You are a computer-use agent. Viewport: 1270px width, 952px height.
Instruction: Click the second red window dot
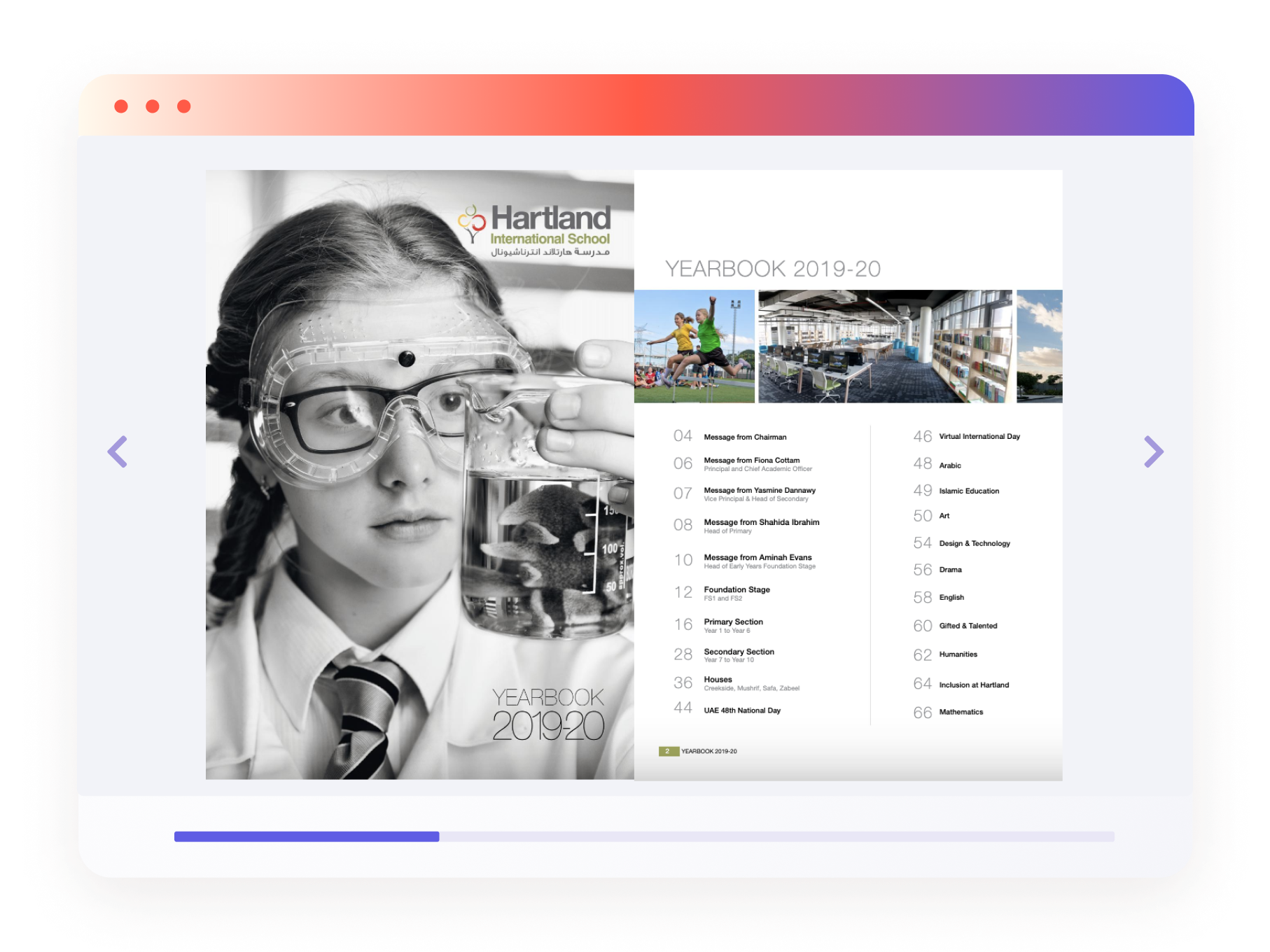153,106
